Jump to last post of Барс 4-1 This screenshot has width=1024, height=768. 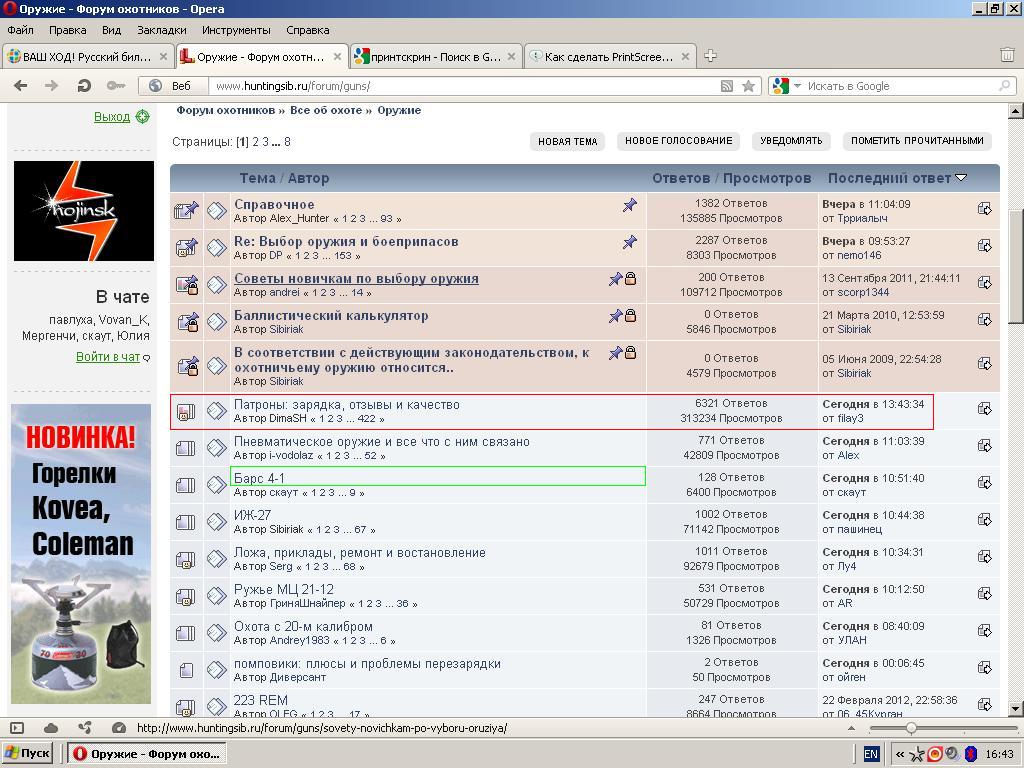click(x=984, y=485)
